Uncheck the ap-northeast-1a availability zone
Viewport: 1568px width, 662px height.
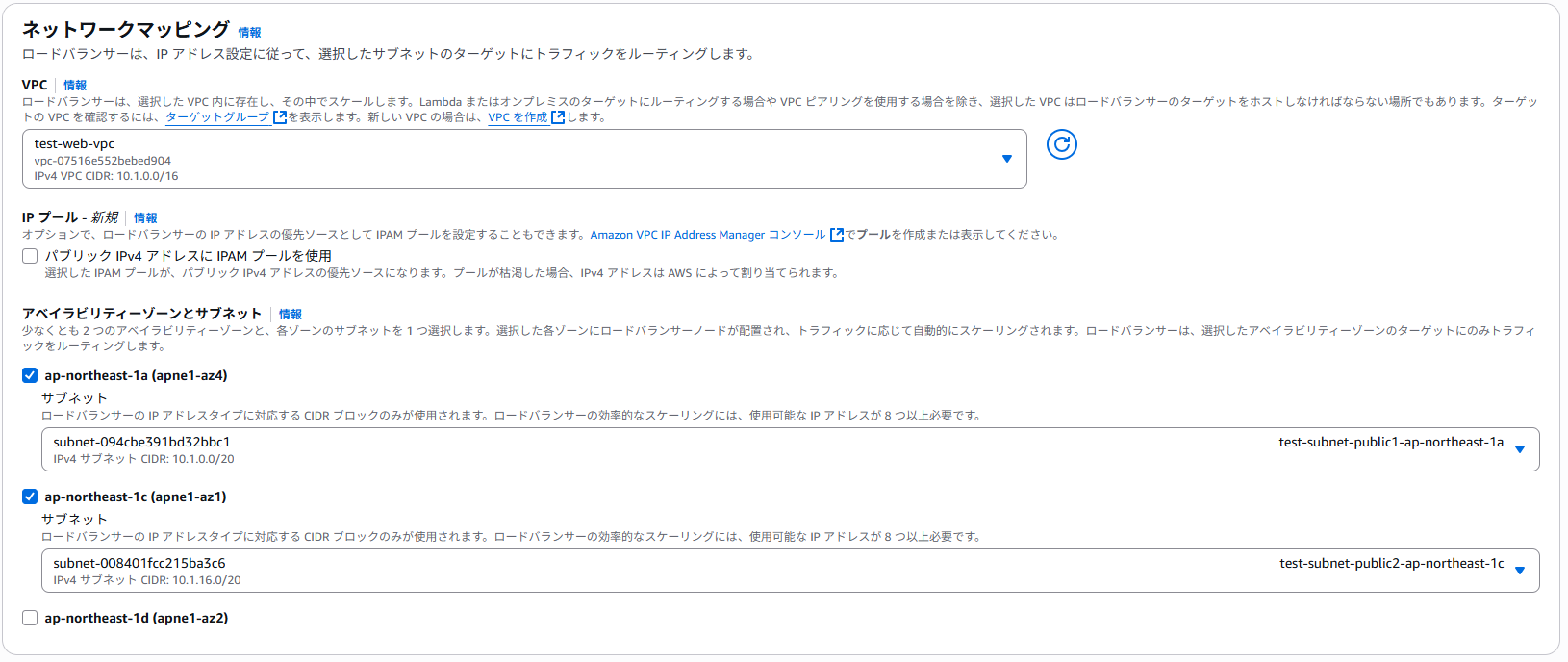[30, 375]
